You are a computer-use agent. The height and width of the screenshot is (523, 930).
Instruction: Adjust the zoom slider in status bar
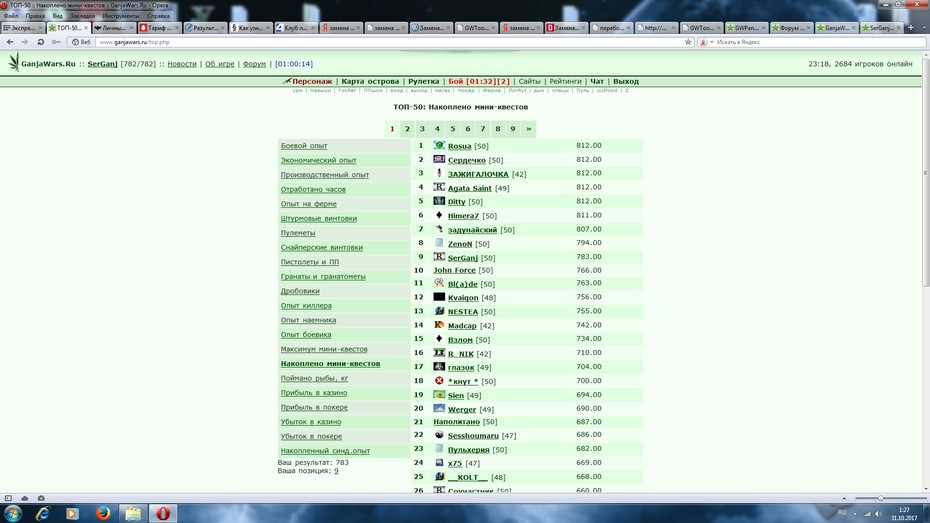tap(881, 498)
